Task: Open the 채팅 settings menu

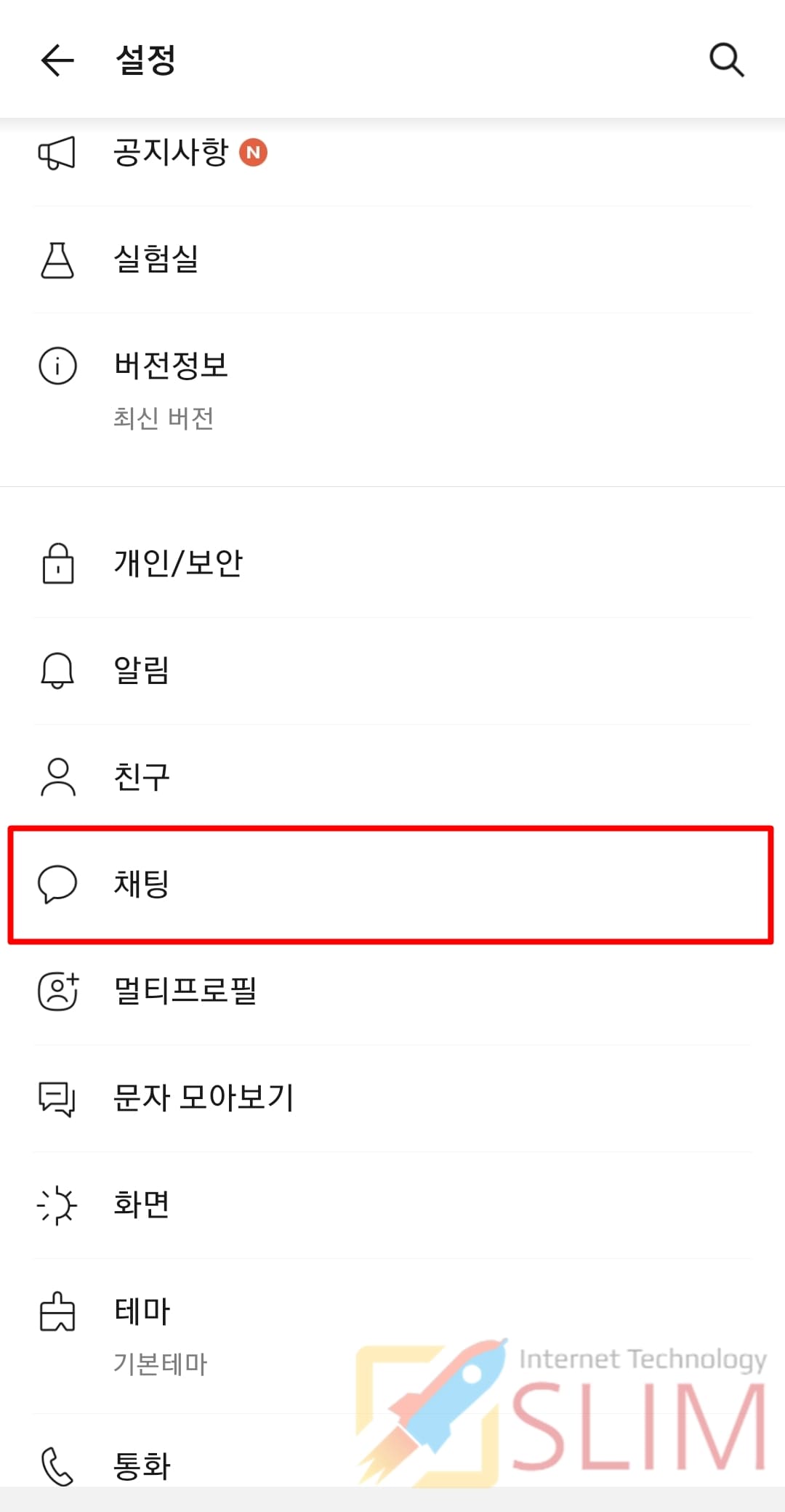Action: (391, 885)
